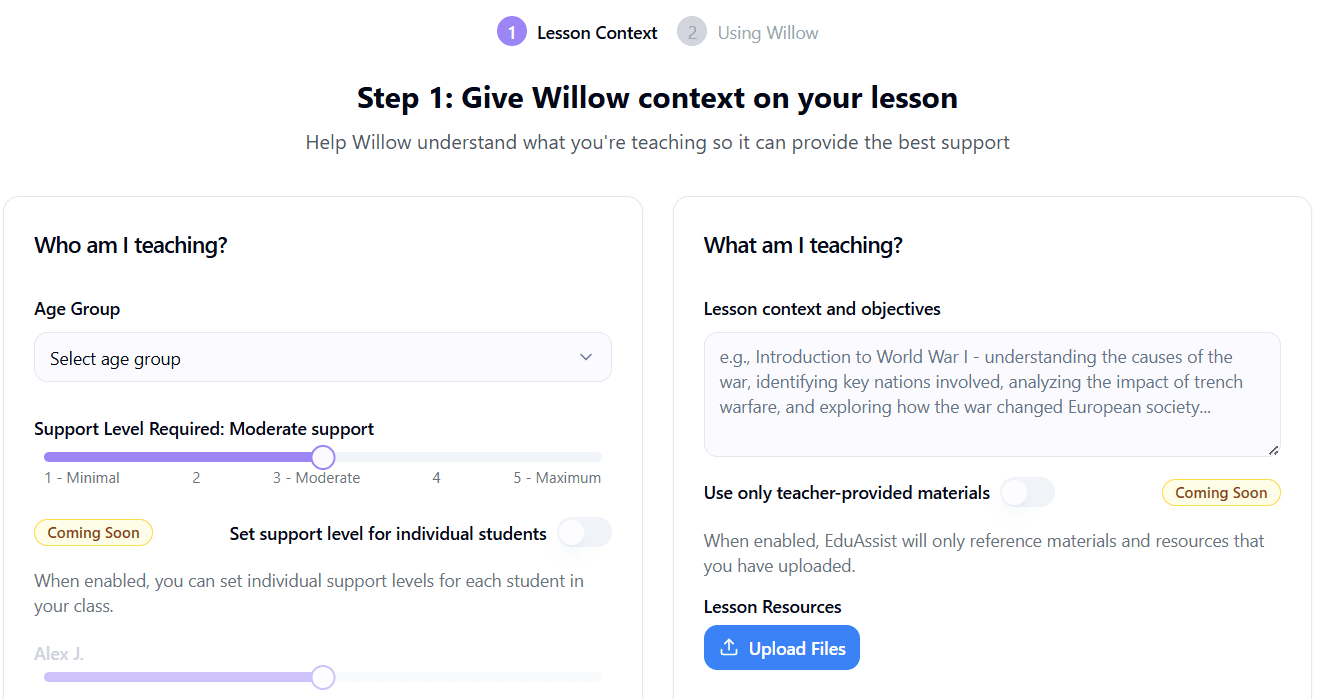Click the Upload Files button

coord(782,647)
